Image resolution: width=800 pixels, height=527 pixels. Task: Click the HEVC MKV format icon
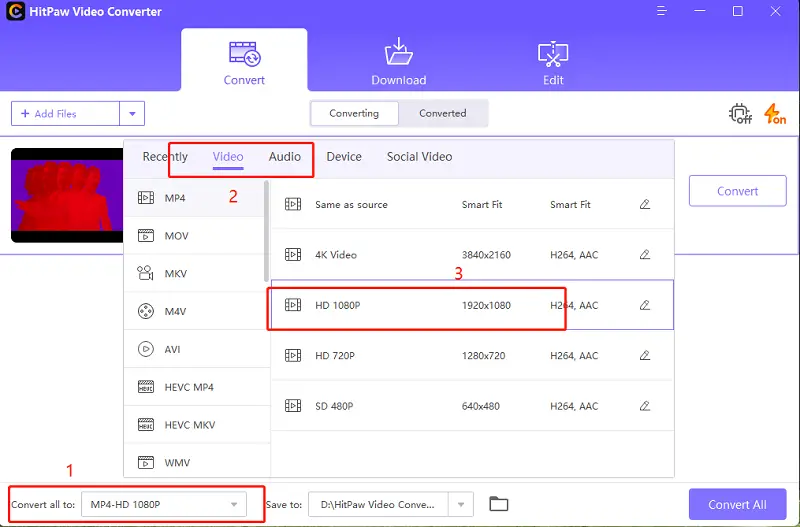click(146, 424)
